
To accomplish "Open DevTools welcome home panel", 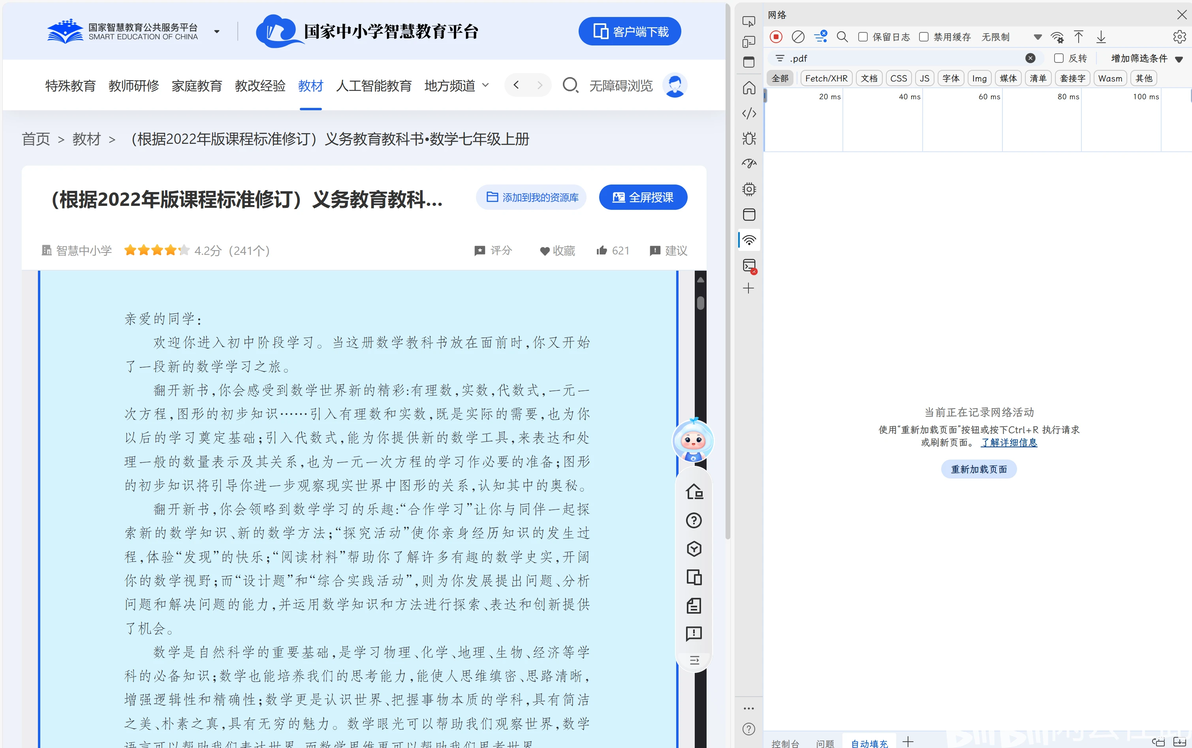I will [749, 88].
